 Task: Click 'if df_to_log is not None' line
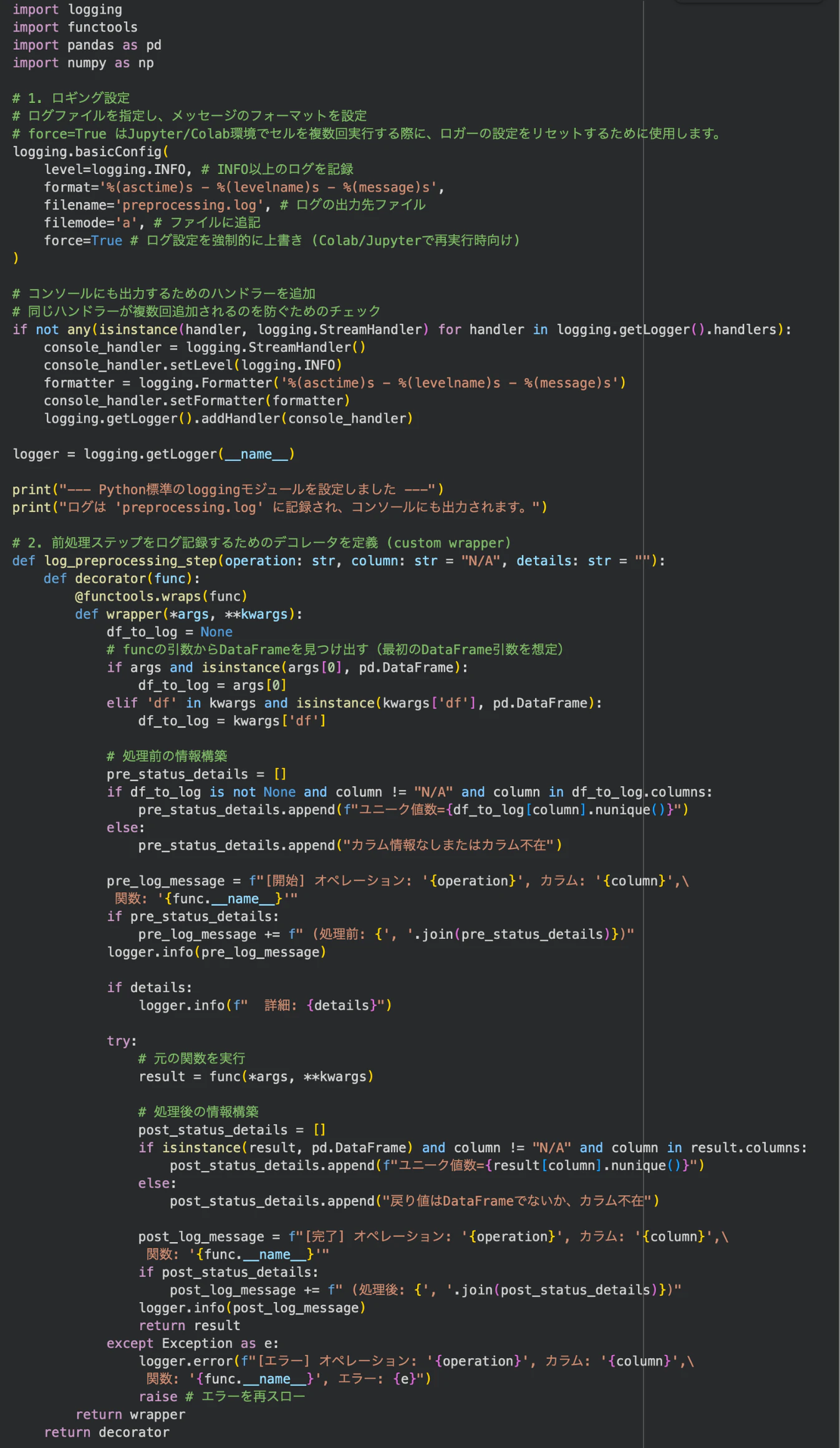pyautogui.click(x=410, y=792)
